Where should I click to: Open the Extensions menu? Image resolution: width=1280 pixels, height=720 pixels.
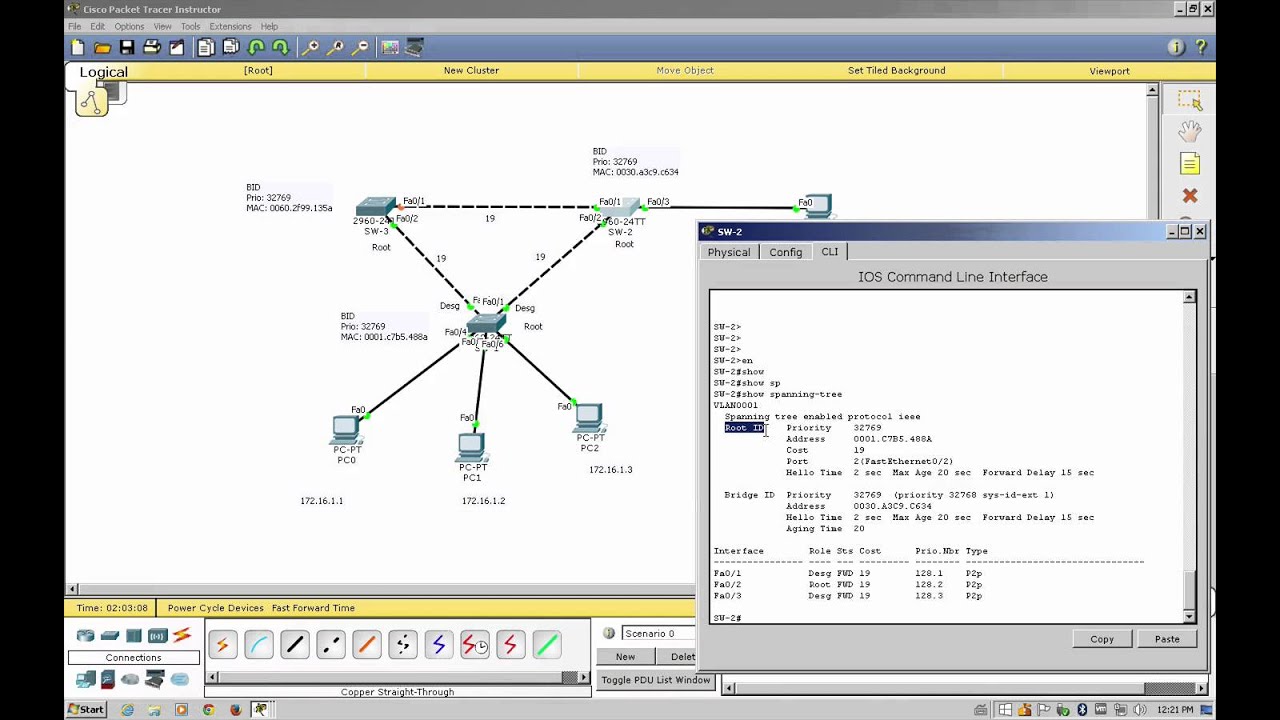point(230,26)
